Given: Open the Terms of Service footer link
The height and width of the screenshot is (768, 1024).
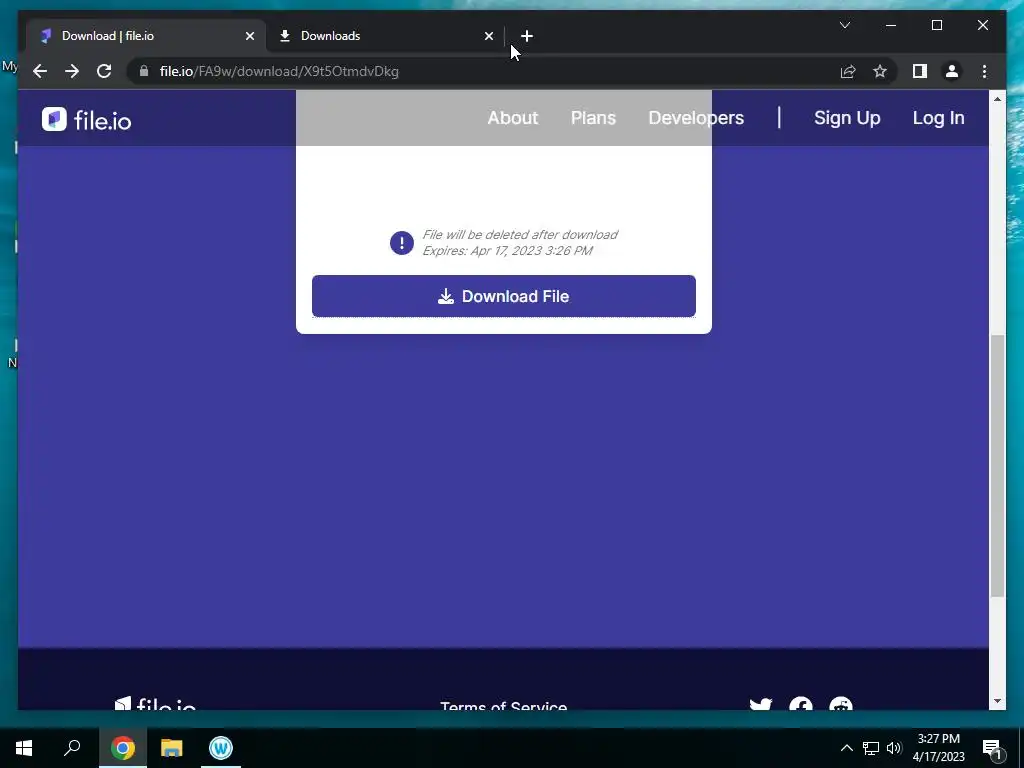Looking at the screenshot, I should coord(504,706).
